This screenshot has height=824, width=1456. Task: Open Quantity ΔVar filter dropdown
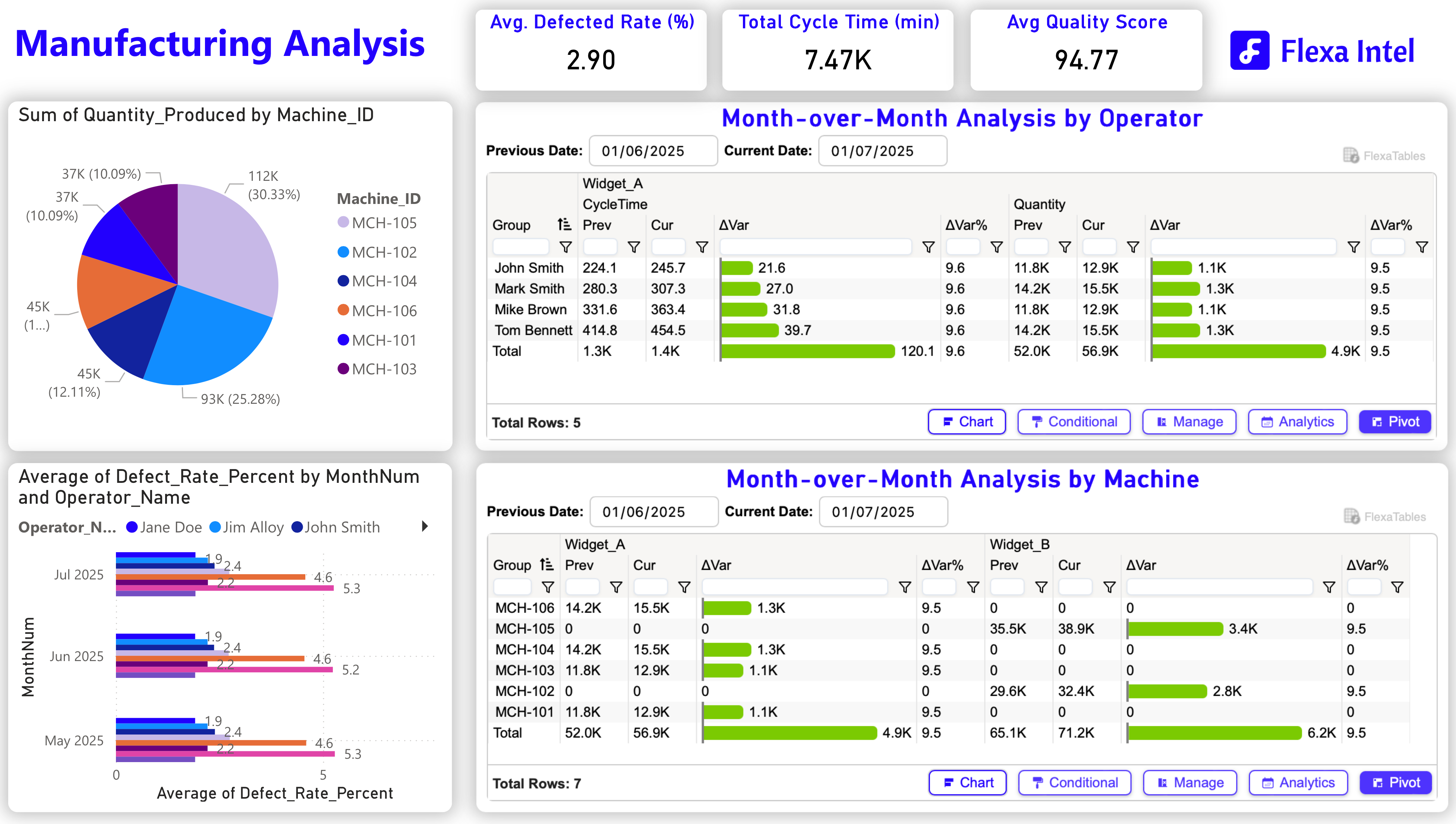click(x=1353, y=247)
